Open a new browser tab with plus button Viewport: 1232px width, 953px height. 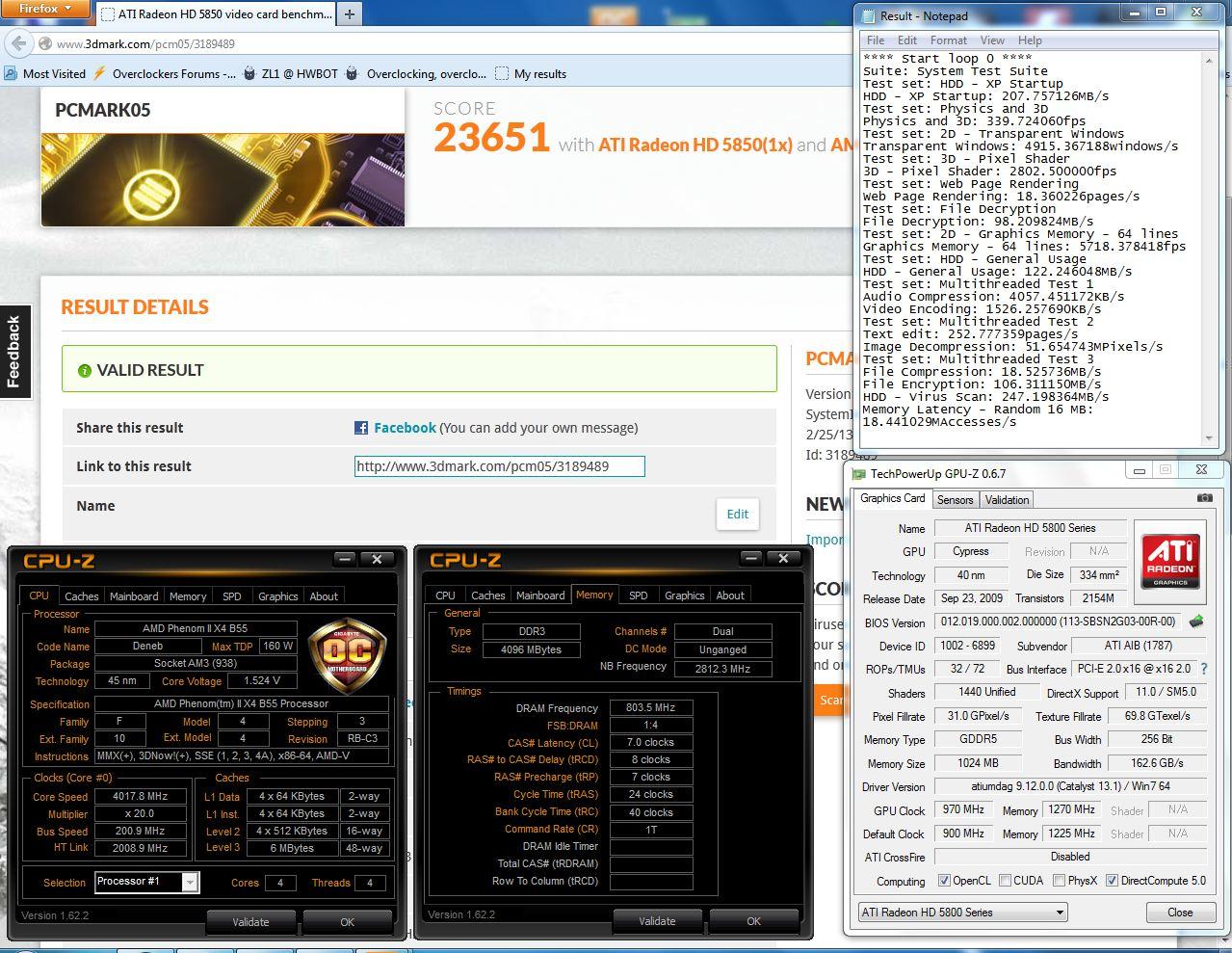pyautogui.click(x=349, y=13)
